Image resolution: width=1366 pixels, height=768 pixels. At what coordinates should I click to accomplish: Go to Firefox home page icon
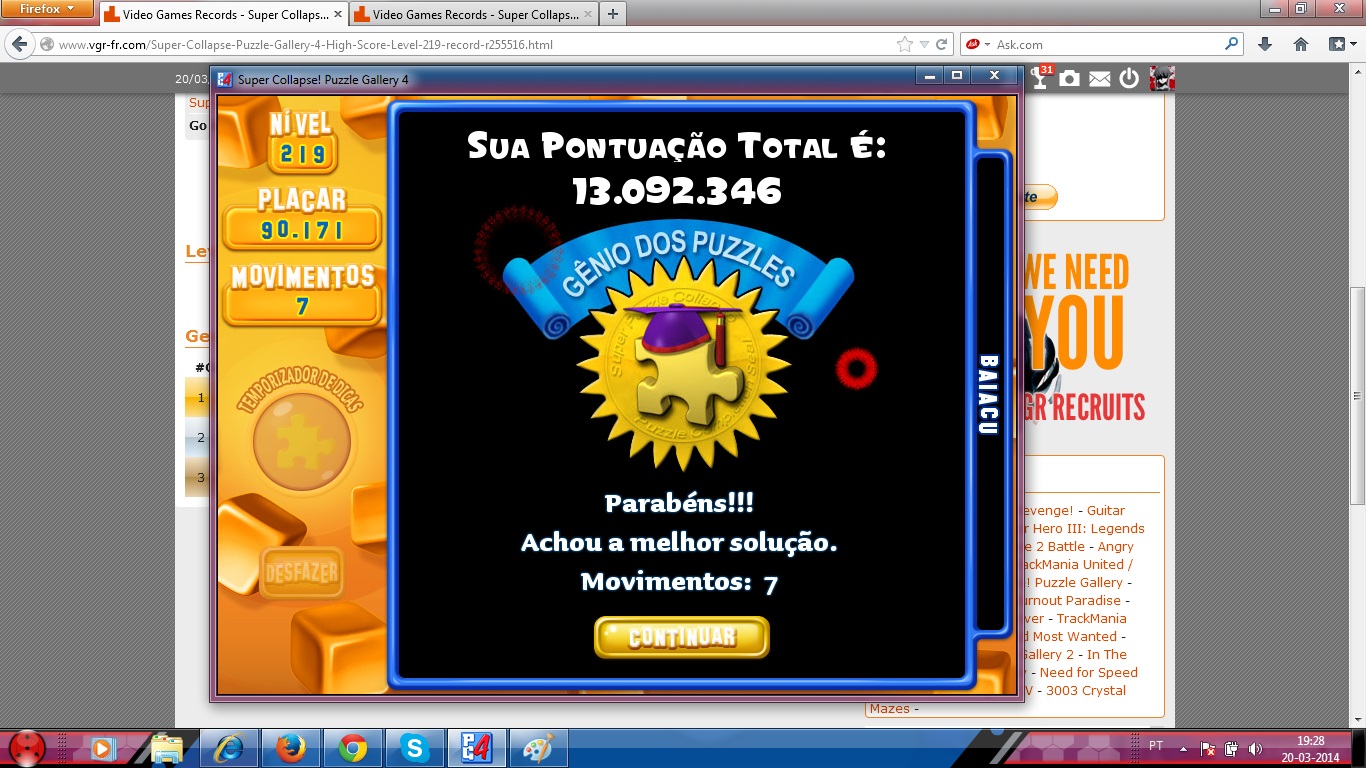coord(1301,44)
